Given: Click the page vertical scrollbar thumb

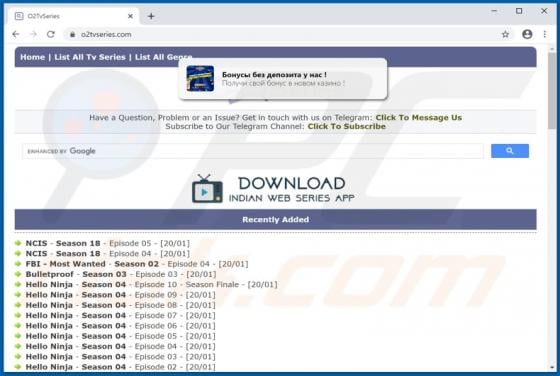Looking at the screenshot, I should [x=552, y=91].
